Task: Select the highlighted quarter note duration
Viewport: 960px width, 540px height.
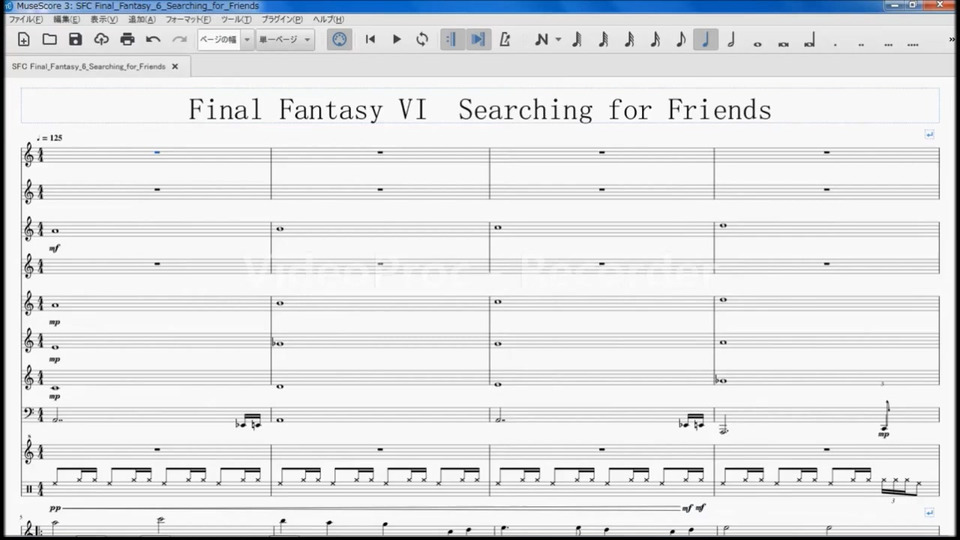Action: tap(706, 40)
